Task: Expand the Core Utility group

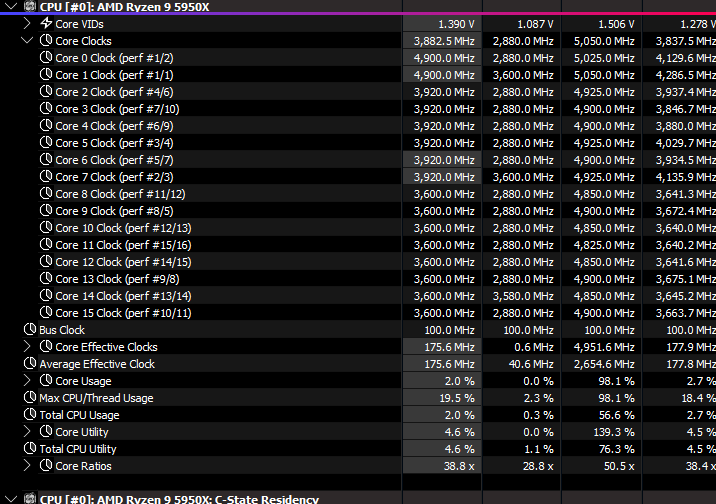Action: pyautogui.click(x=27, y=431)
